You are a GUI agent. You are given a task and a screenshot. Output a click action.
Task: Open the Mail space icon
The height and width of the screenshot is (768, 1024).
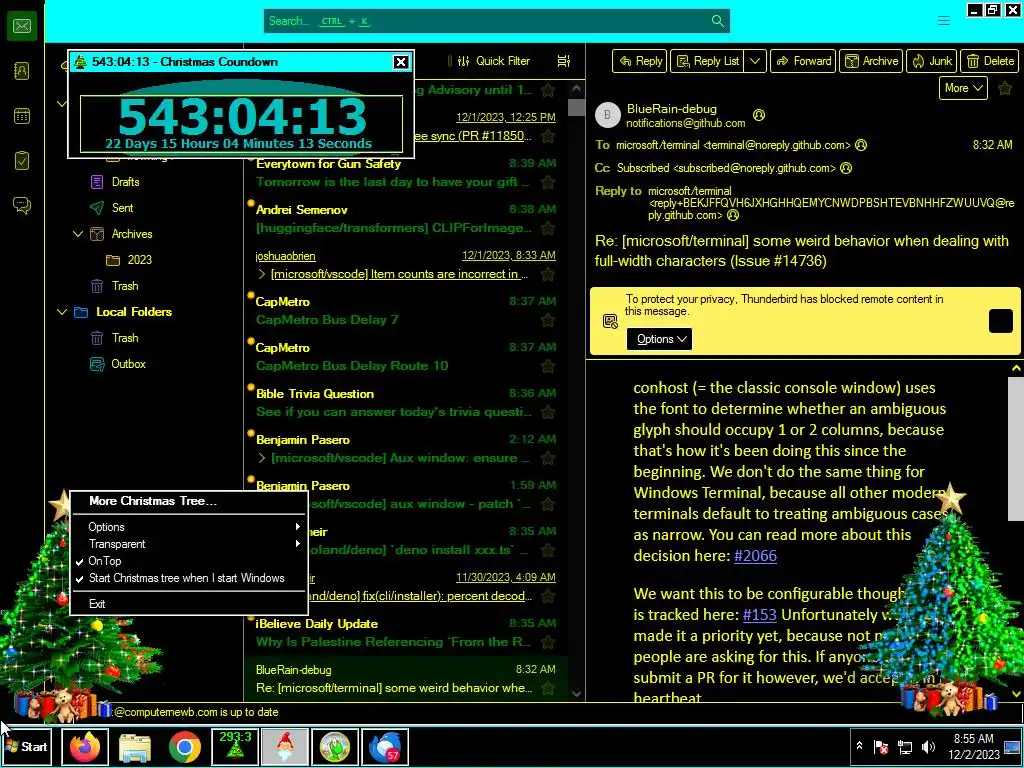pyautogui.click(x=22, y=26)
